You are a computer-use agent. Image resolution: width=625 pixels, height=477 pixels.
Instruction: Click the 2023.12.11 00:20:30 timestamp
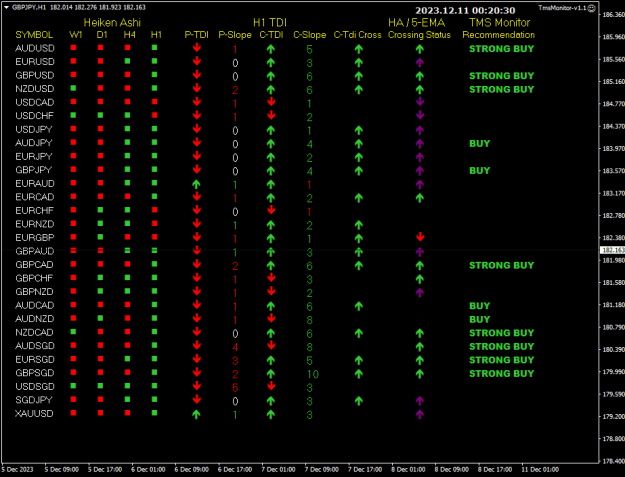[x=465, y=10]
